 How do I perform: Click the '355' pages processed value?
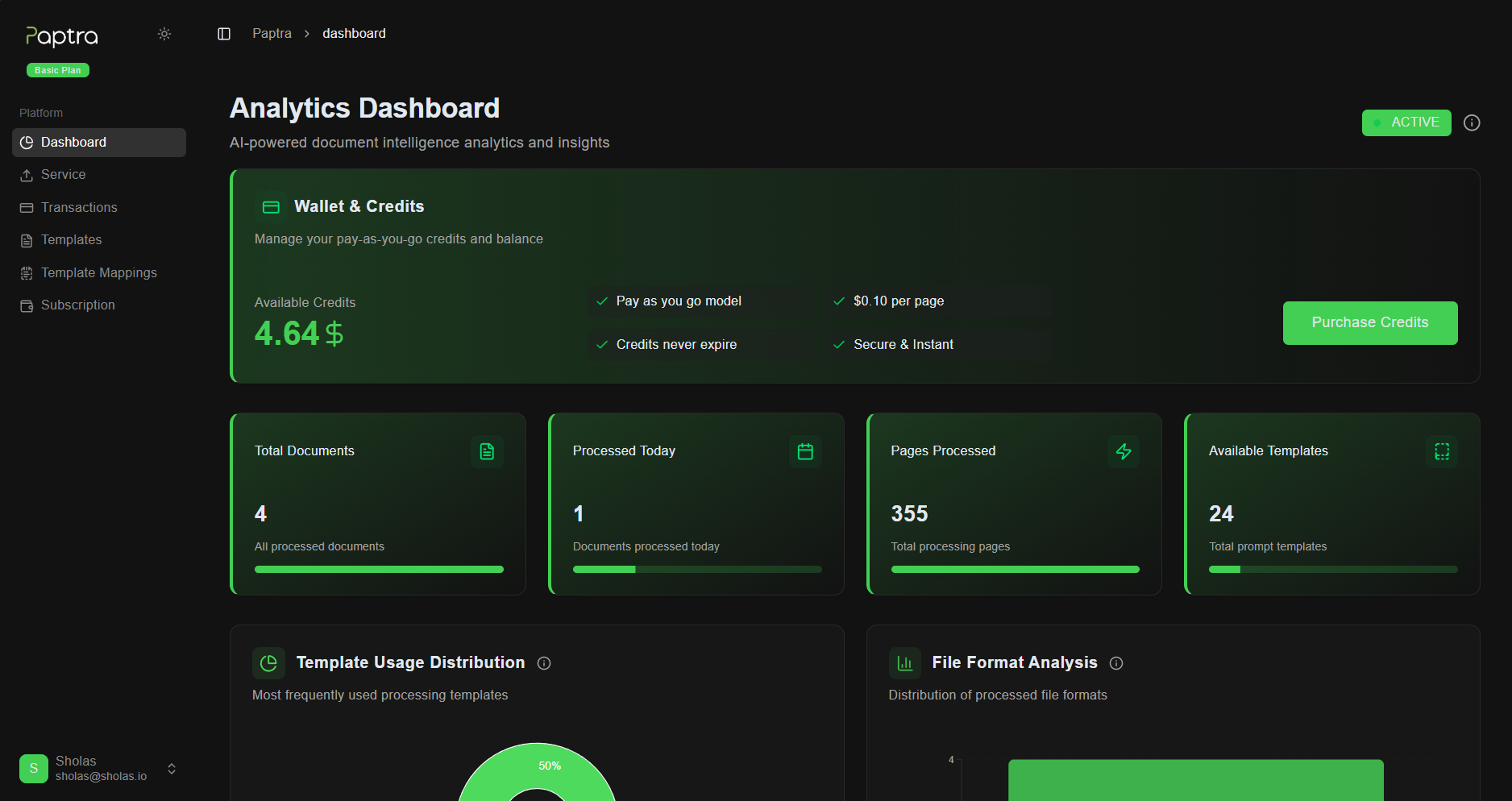909,514
